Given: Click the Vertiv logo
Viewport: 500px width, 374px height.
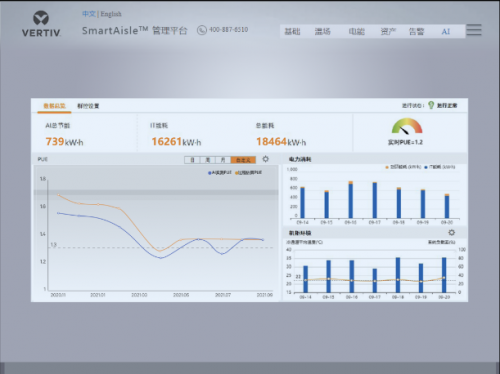Looking at the screenshot, I should pos(41,24).
